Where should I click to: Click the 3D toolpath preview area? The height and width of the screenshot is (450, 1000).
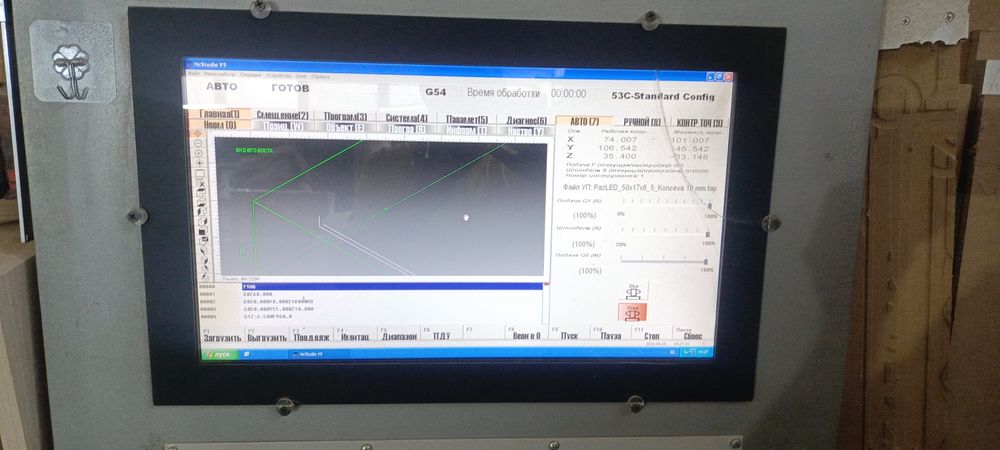click(381, 209)
